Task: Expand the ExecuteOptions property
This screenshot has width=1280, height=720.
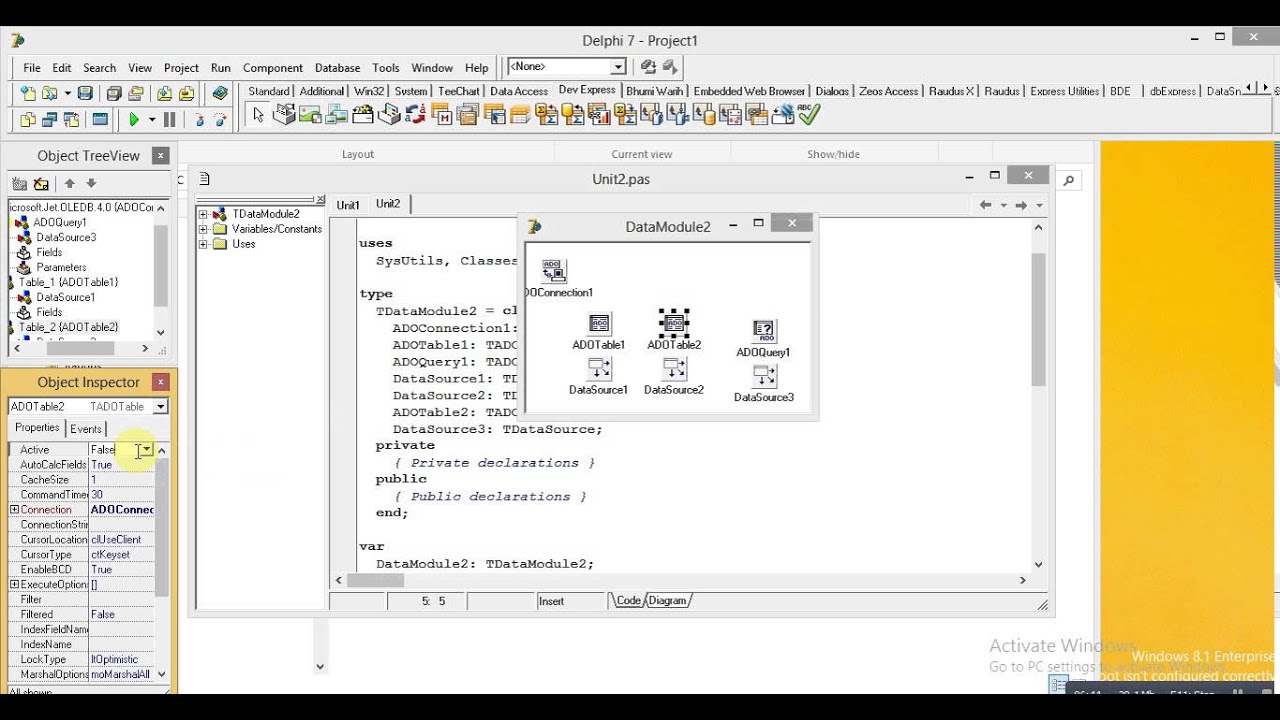Action: [15, 585]
